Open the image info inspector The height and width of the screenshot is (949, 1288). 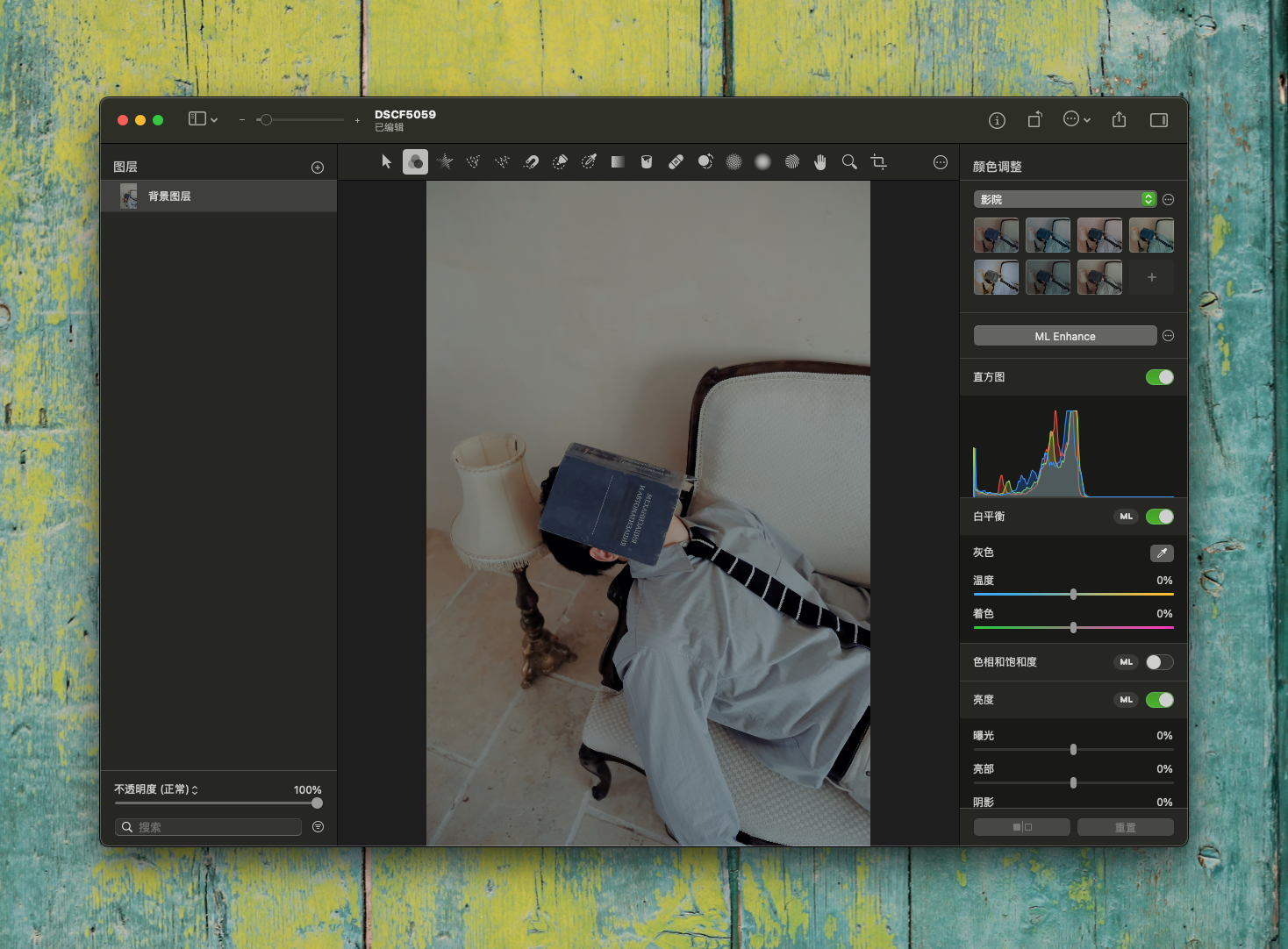click(997, 120)
